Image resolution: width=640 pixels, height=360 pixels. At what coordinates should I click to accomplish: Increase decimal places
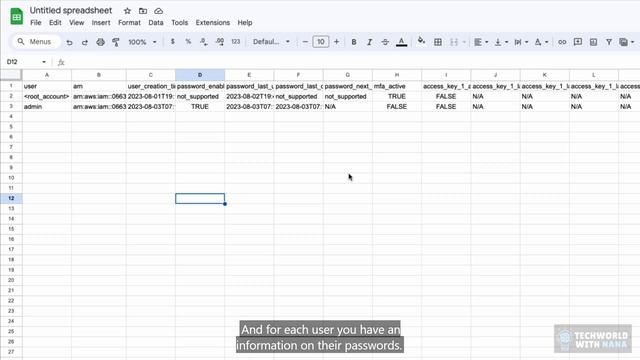220,42
